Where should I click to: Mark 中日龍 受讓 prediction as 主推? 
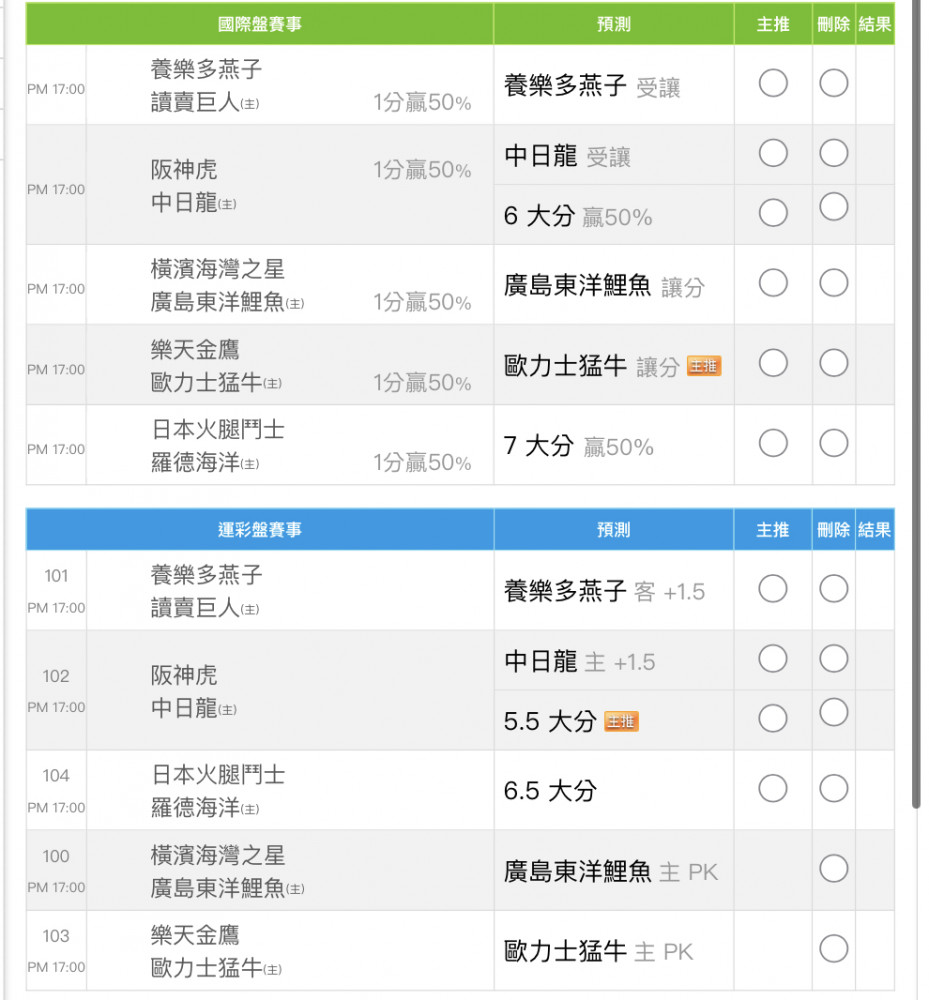(773, 153)
